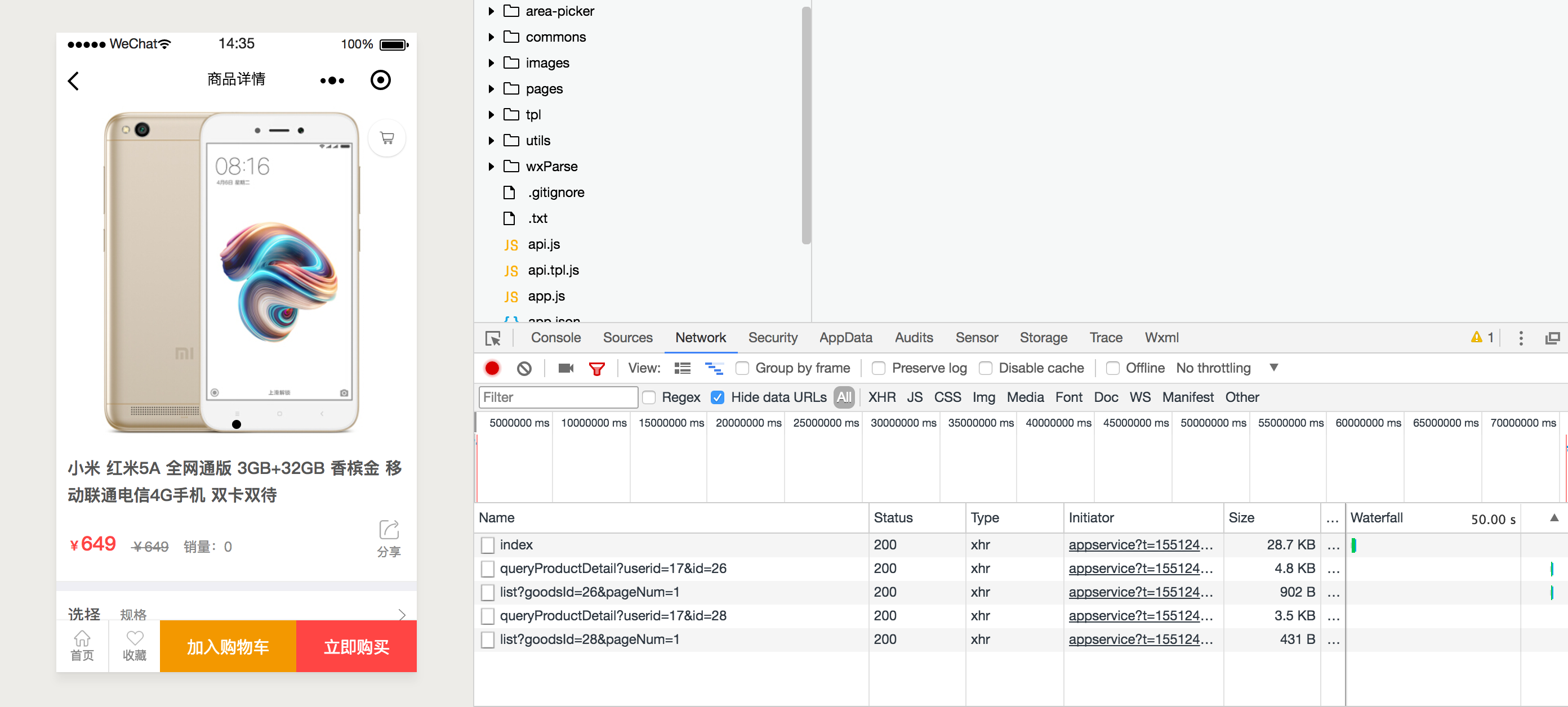Tap the orange add-to-cart button
The width and height of the screenshot is (1568, 707).
[x=228, y=646]
